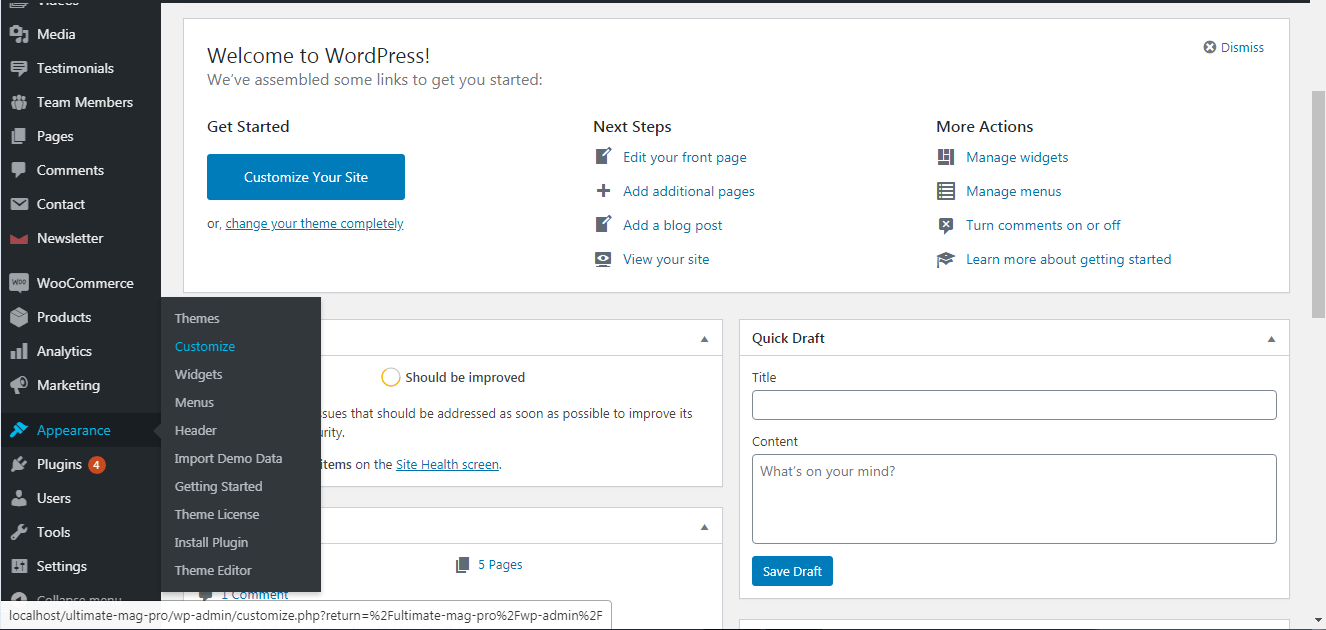The height and width of the screenshot is (630, 1326).
Task: Collapse the Quick Draft panel
Action: 1271,339
